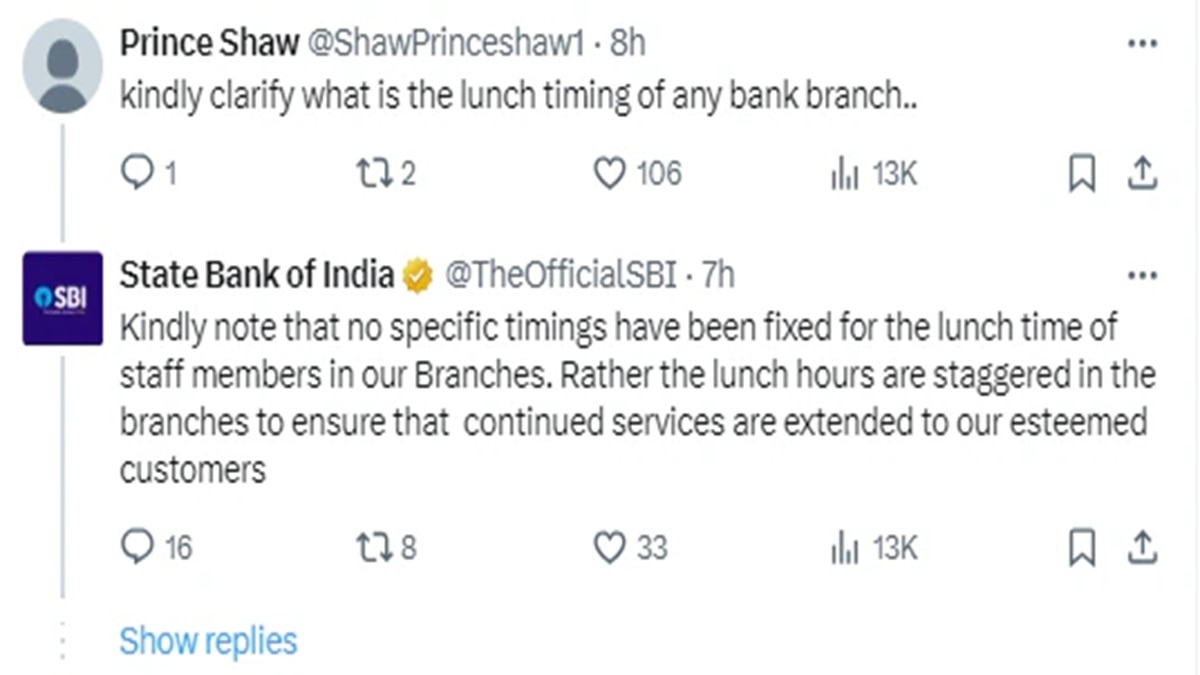Expand Show replies
The image size is (1200, 675).
pyautogui.click(x=208, y=641)
